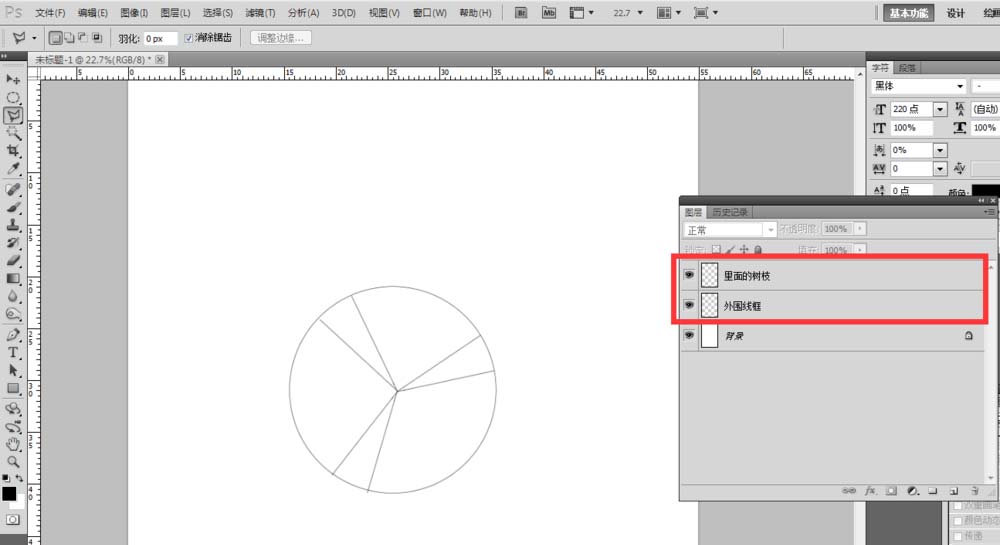Open the 滤镜(T) menu
Screen dimensions: 1000x545
[x=260, y=13]
